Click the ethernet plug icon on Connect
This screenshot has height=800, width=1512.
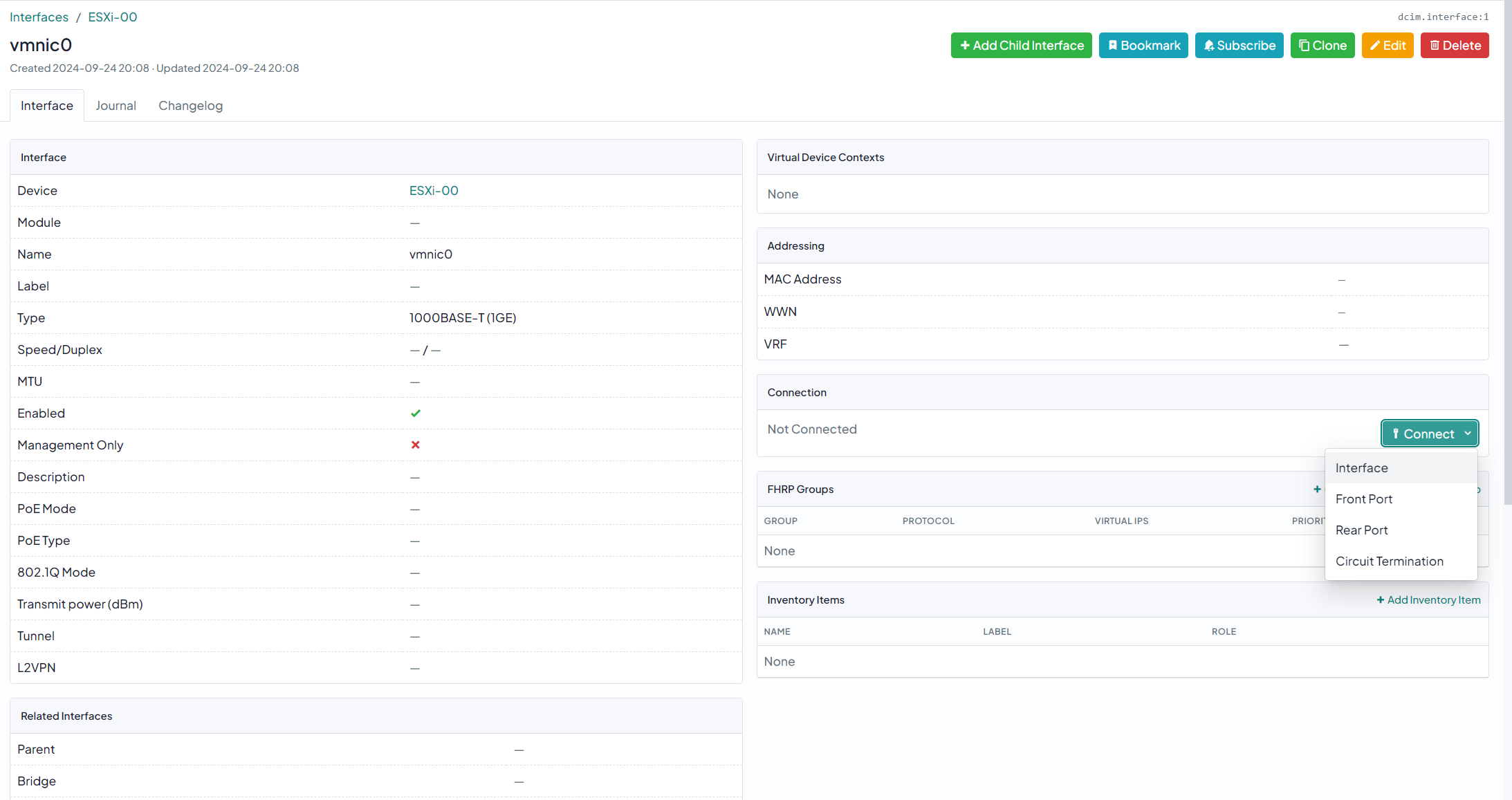1396,434
